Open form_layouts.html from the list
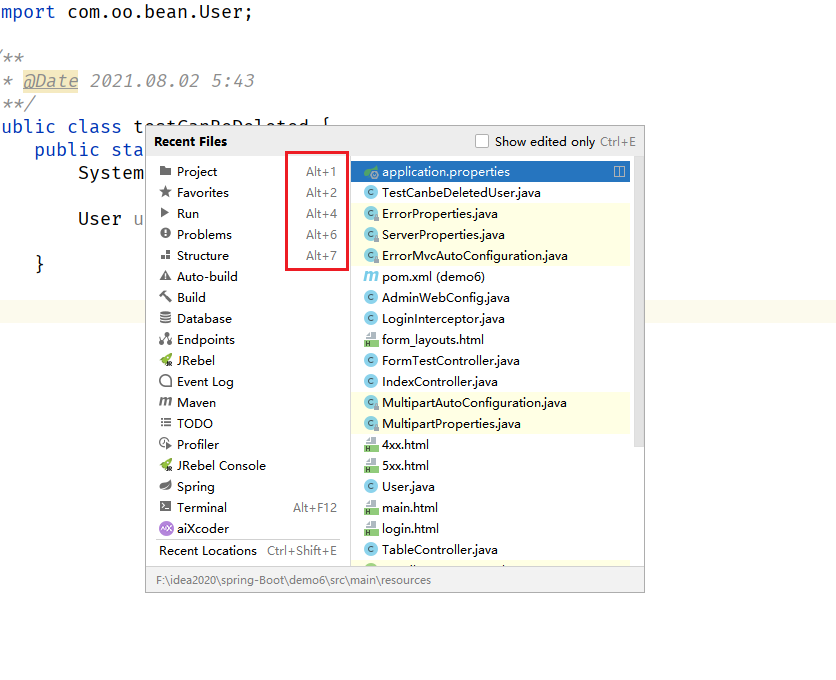 pyautogui.click(x=432, y=339)
